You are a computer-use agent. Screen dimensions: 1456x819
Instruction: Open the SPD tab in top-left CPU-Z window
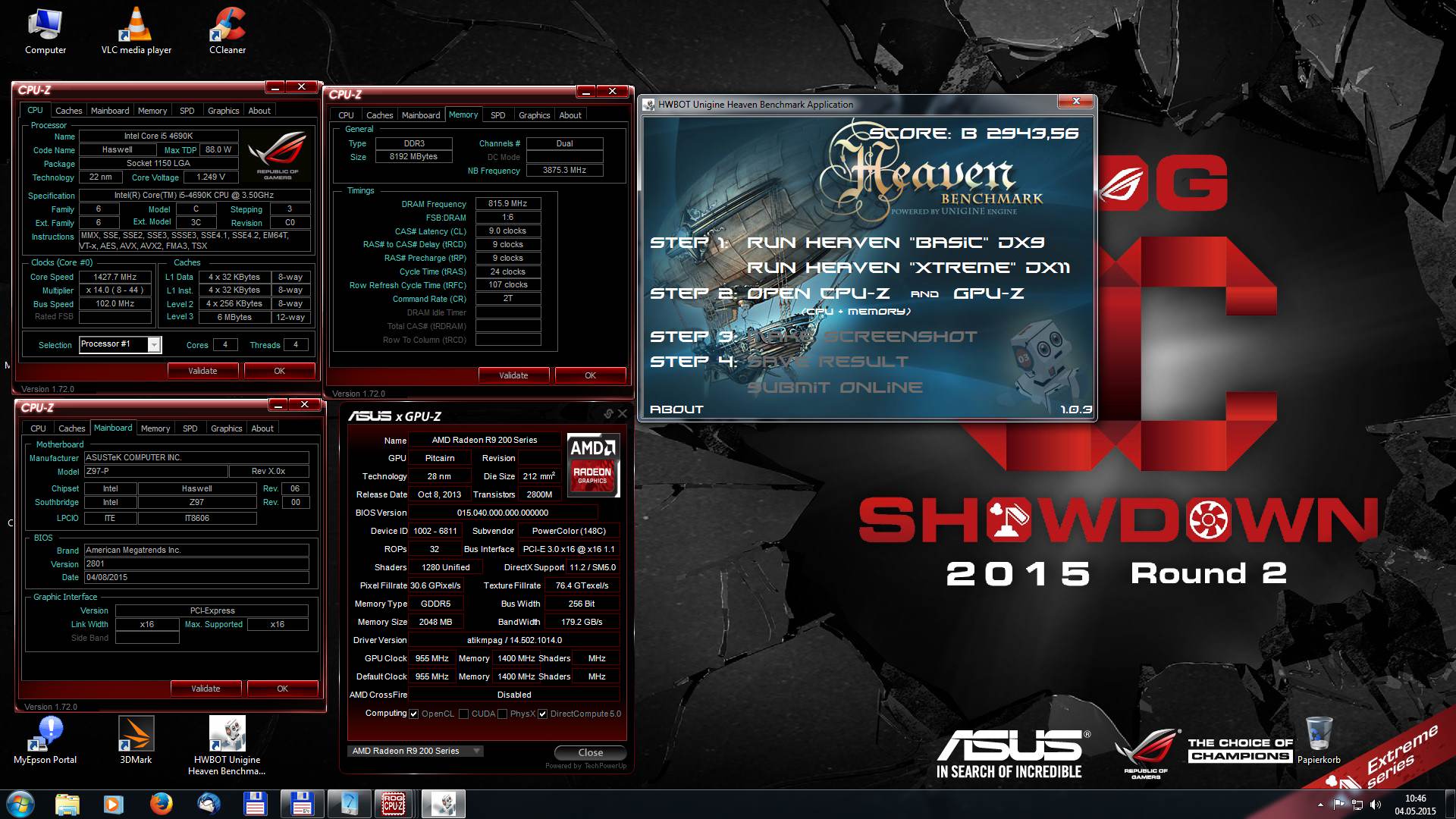[187, 111]
